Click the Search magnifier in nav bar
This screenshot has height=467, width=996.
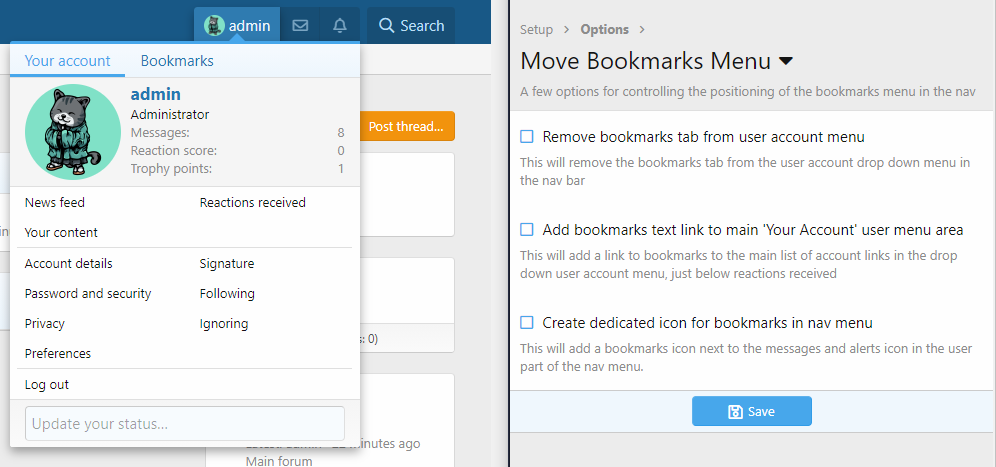(387, 26)
